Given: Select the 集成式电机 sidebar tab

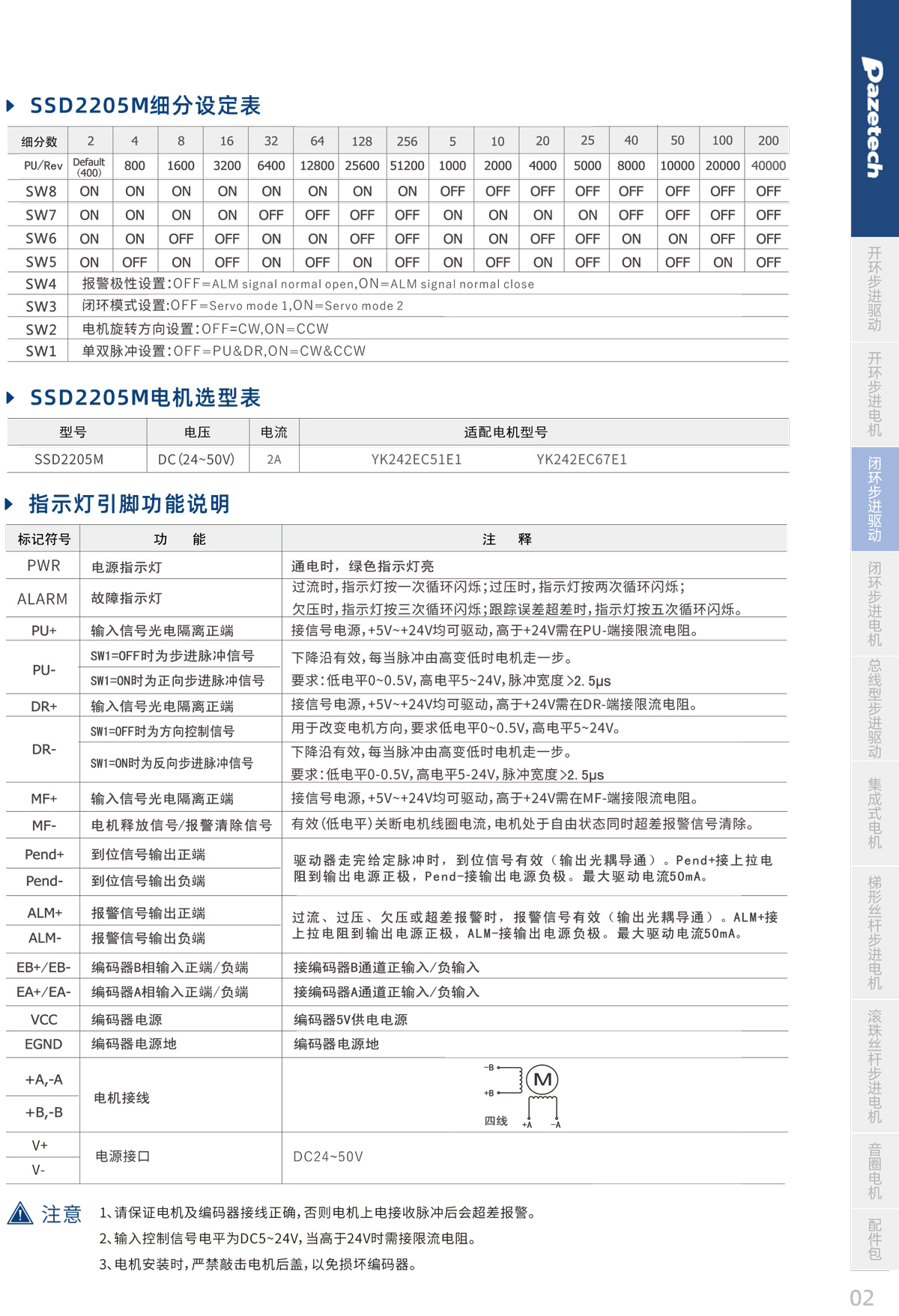Looking at the screenshot, I should 874,813.
